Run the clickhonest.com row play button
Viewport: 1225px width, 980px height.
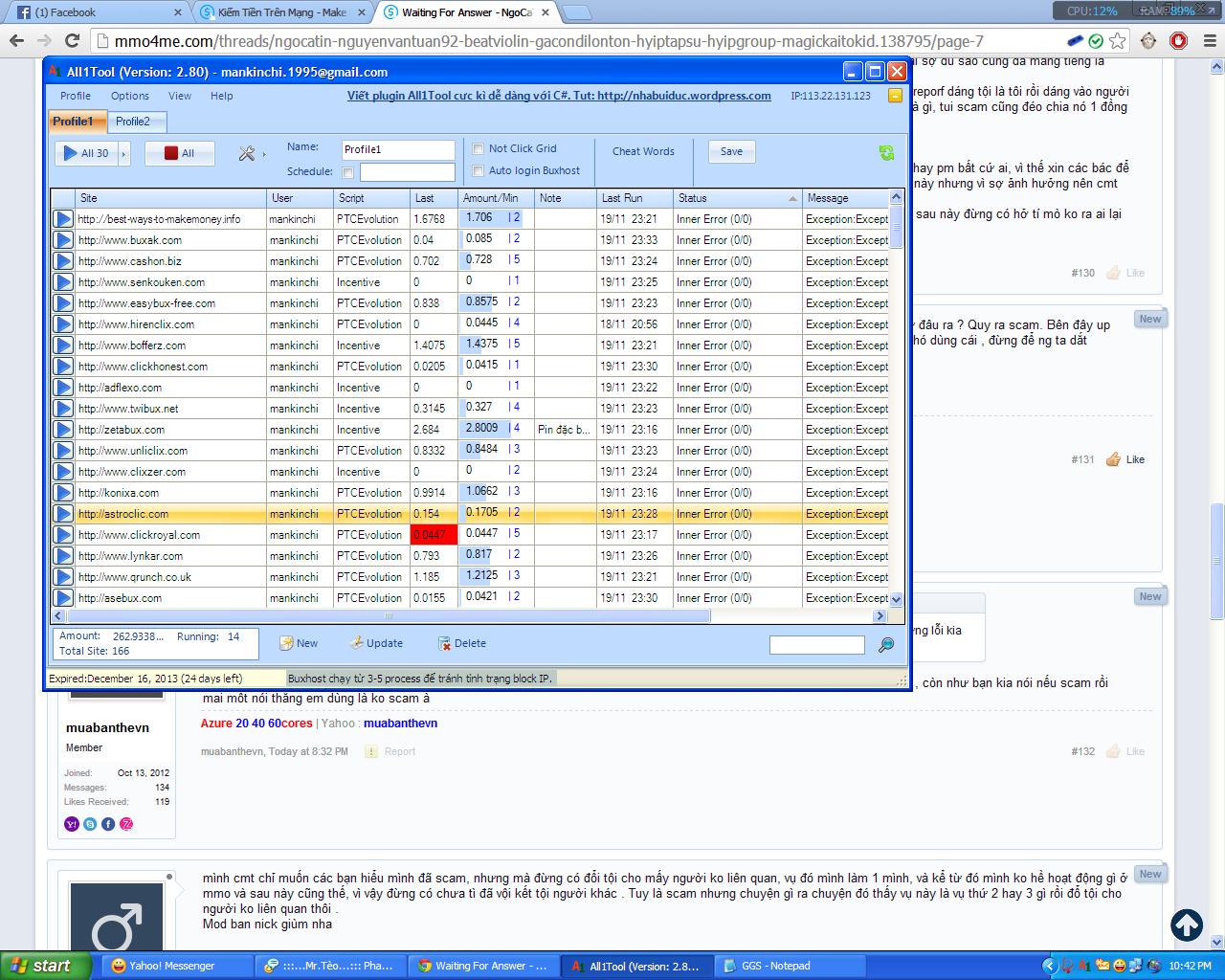tap(63, 367)
